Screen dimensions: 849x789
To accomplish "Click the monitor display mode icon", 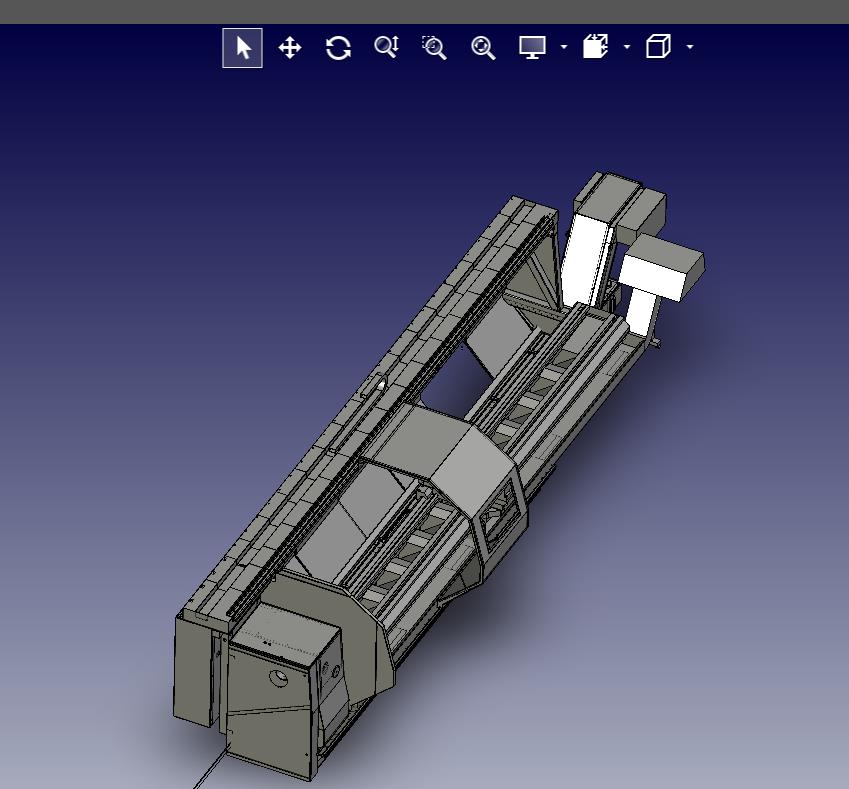I will click(532, 47).
